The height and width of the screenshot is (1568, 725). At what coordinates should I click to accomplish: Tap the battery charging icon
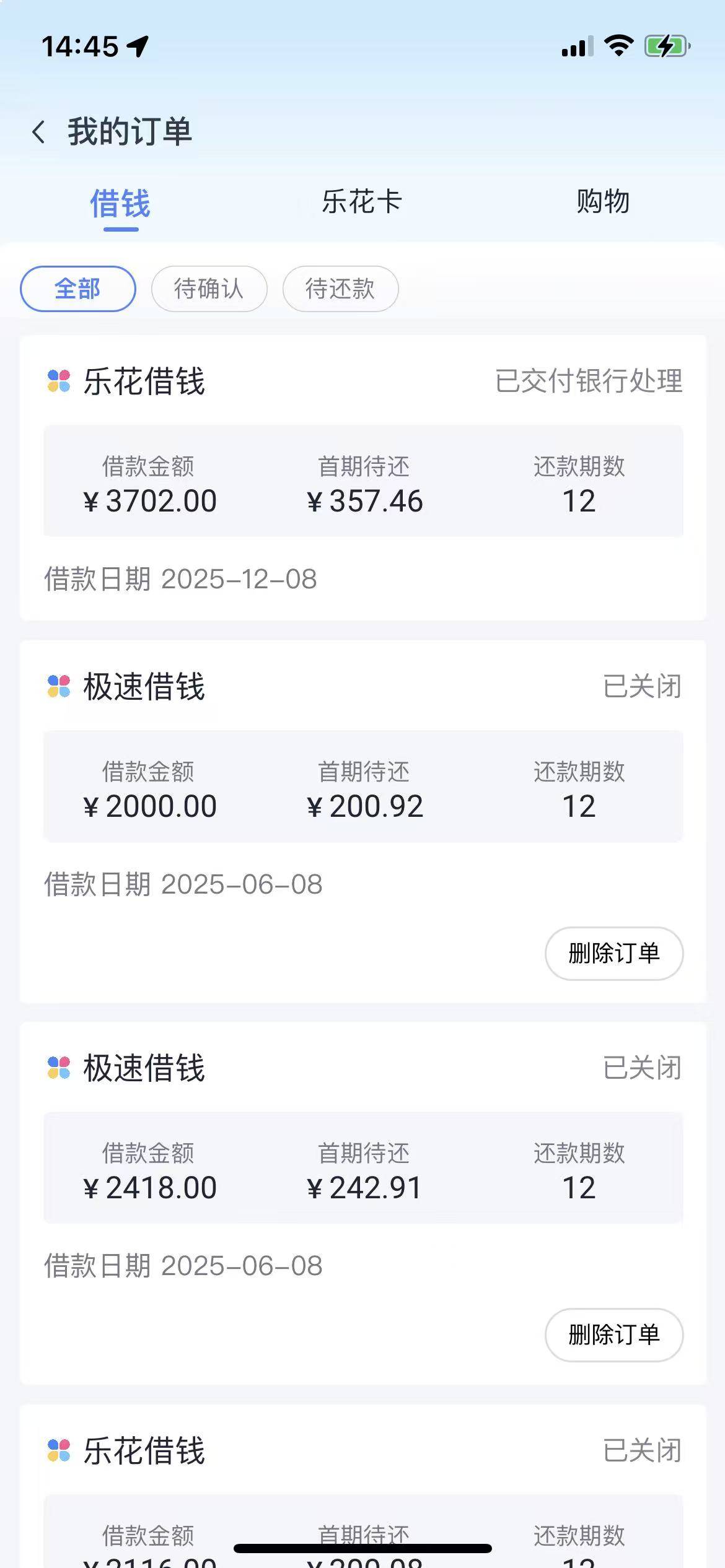tap(667, 46)
